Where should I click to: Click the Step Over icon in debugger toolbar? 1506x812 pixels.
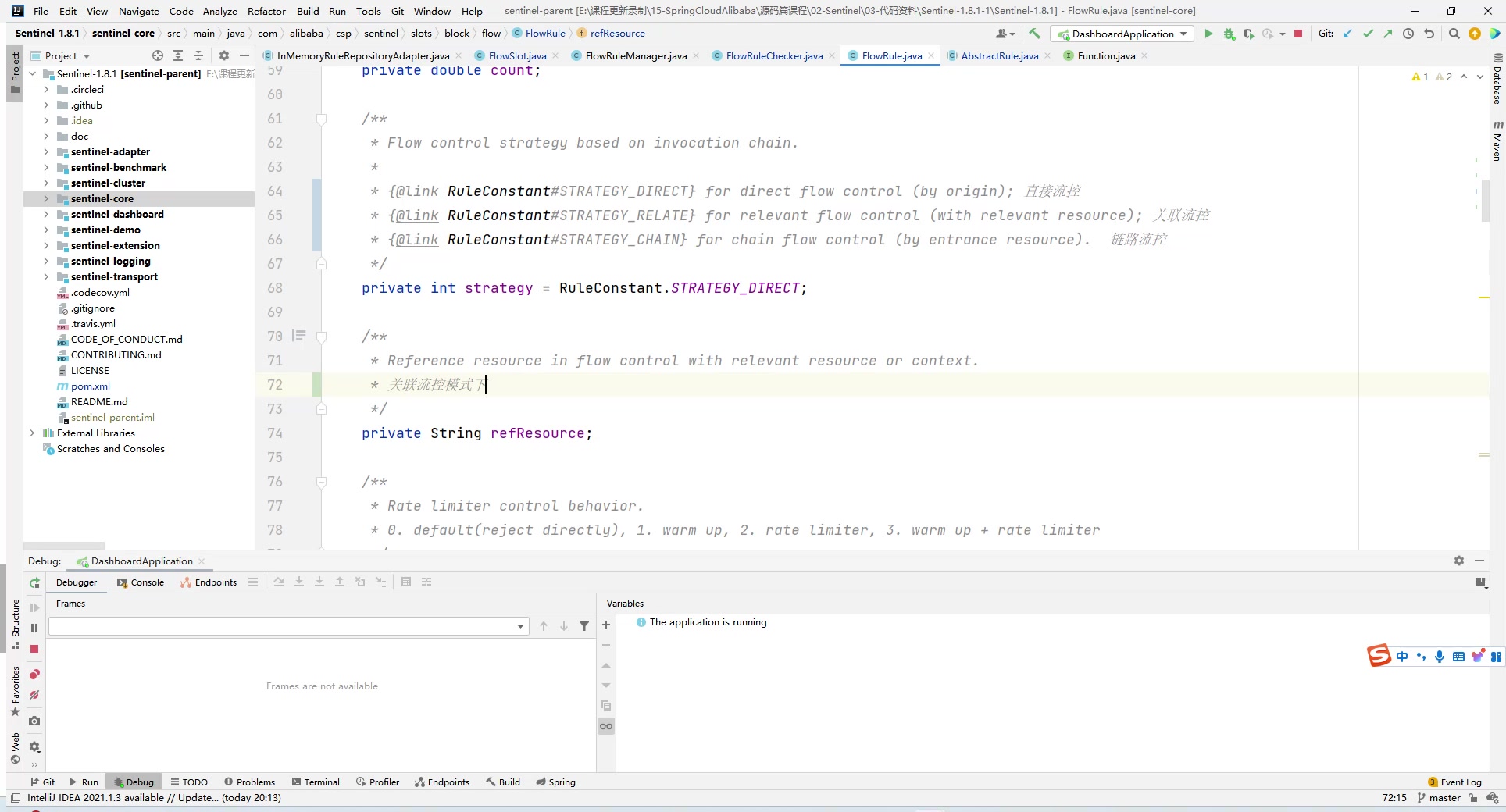point(279,582)
